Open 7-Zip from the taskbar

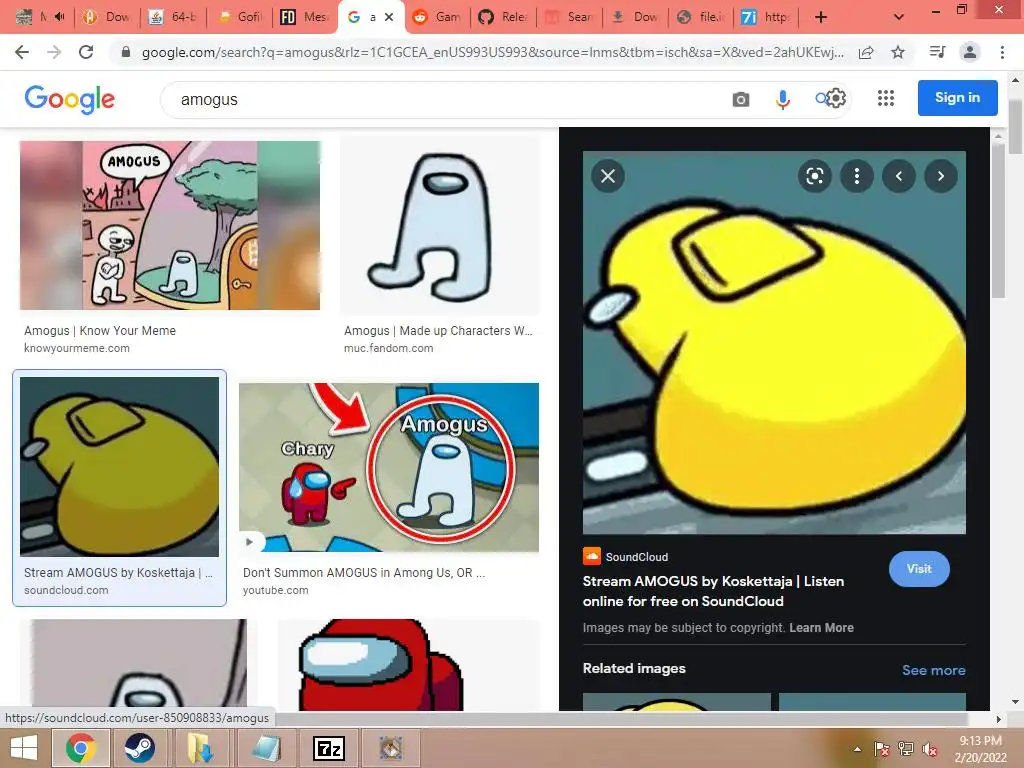(328, 748)
